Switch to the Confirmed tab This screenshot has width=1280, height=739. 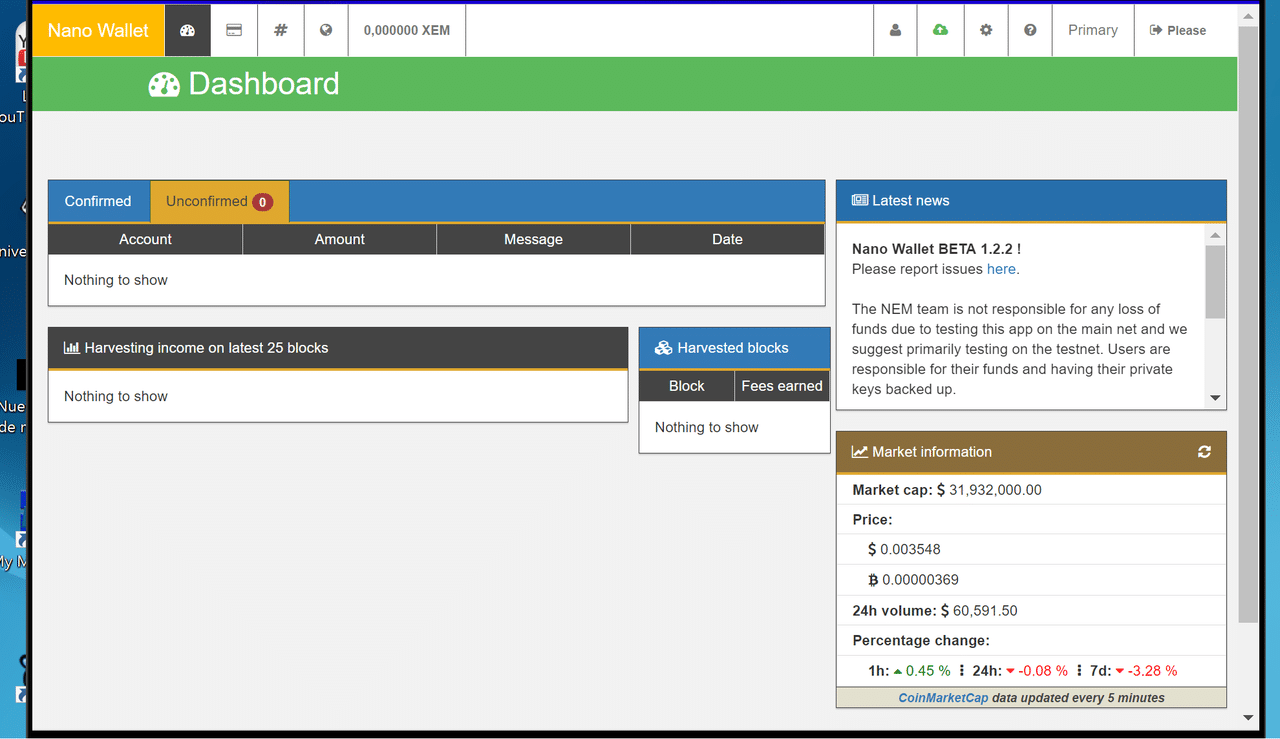pyautogui.click(x=98, y=201)
